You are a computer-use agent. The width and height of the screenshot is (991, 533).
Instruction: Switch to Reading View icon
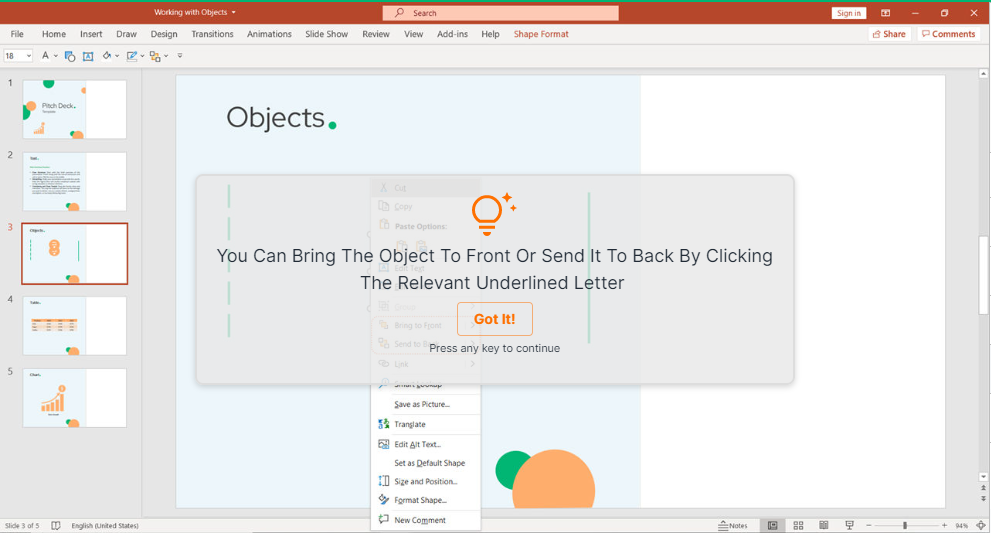824,525
